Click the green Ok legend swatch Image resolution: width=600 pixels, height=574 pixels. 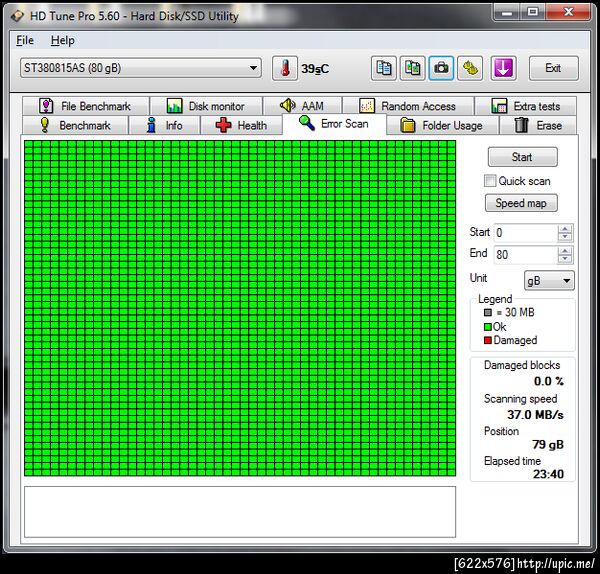tap(488, 327)
